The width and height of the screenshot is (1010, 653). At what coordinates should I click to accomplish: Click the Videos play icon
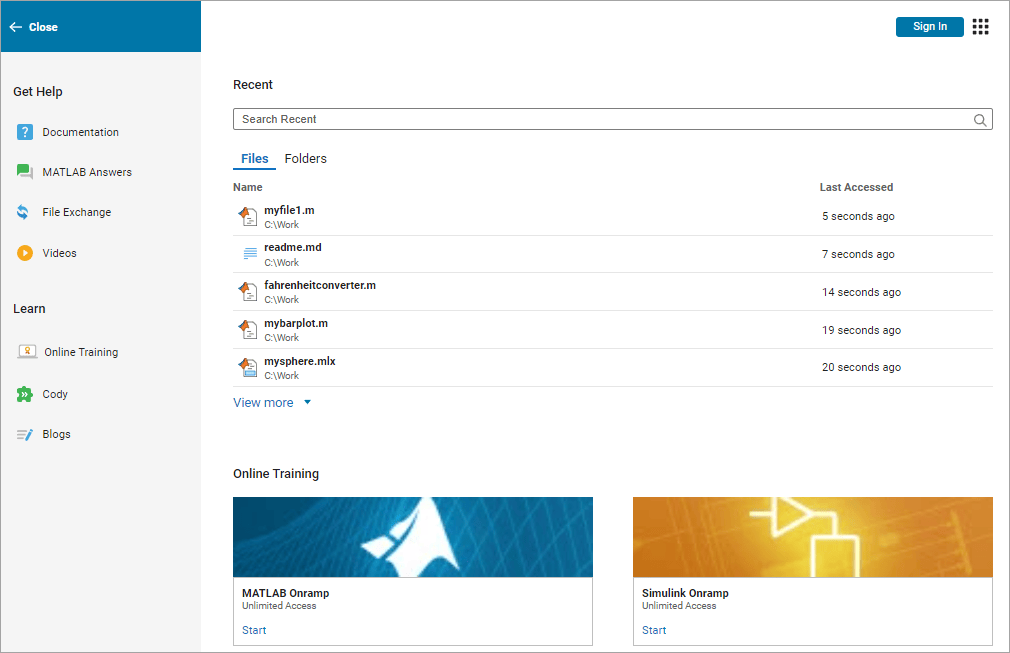point(24,253)
